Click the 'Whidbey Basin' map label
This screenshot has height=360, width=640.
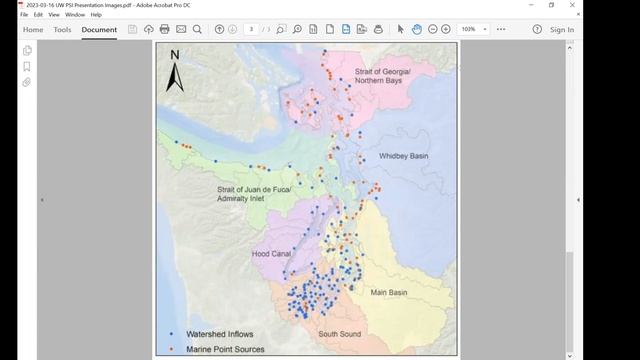[403, 156]
